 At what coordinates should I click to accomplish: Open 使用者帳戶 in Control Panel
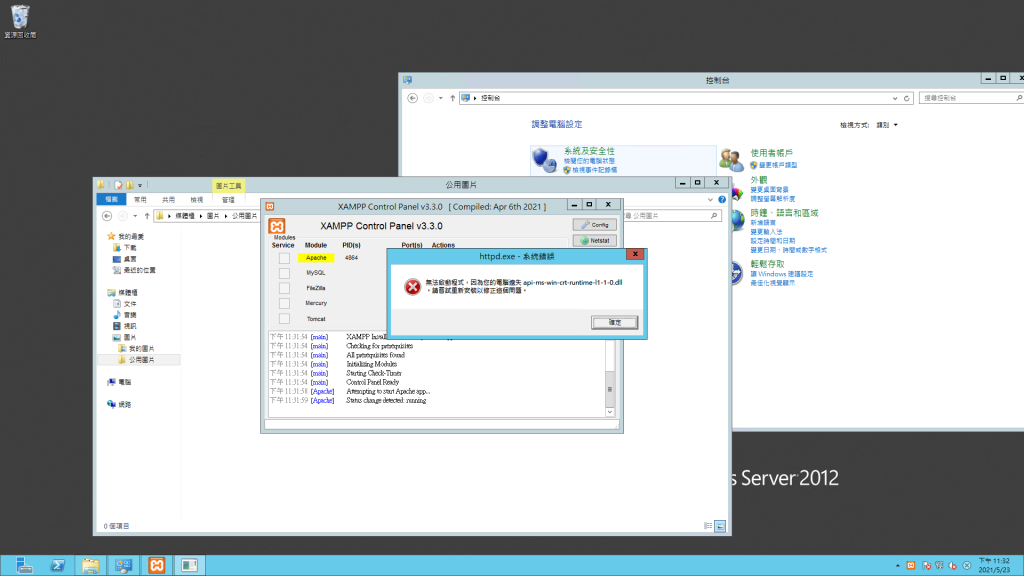[771, 153]
